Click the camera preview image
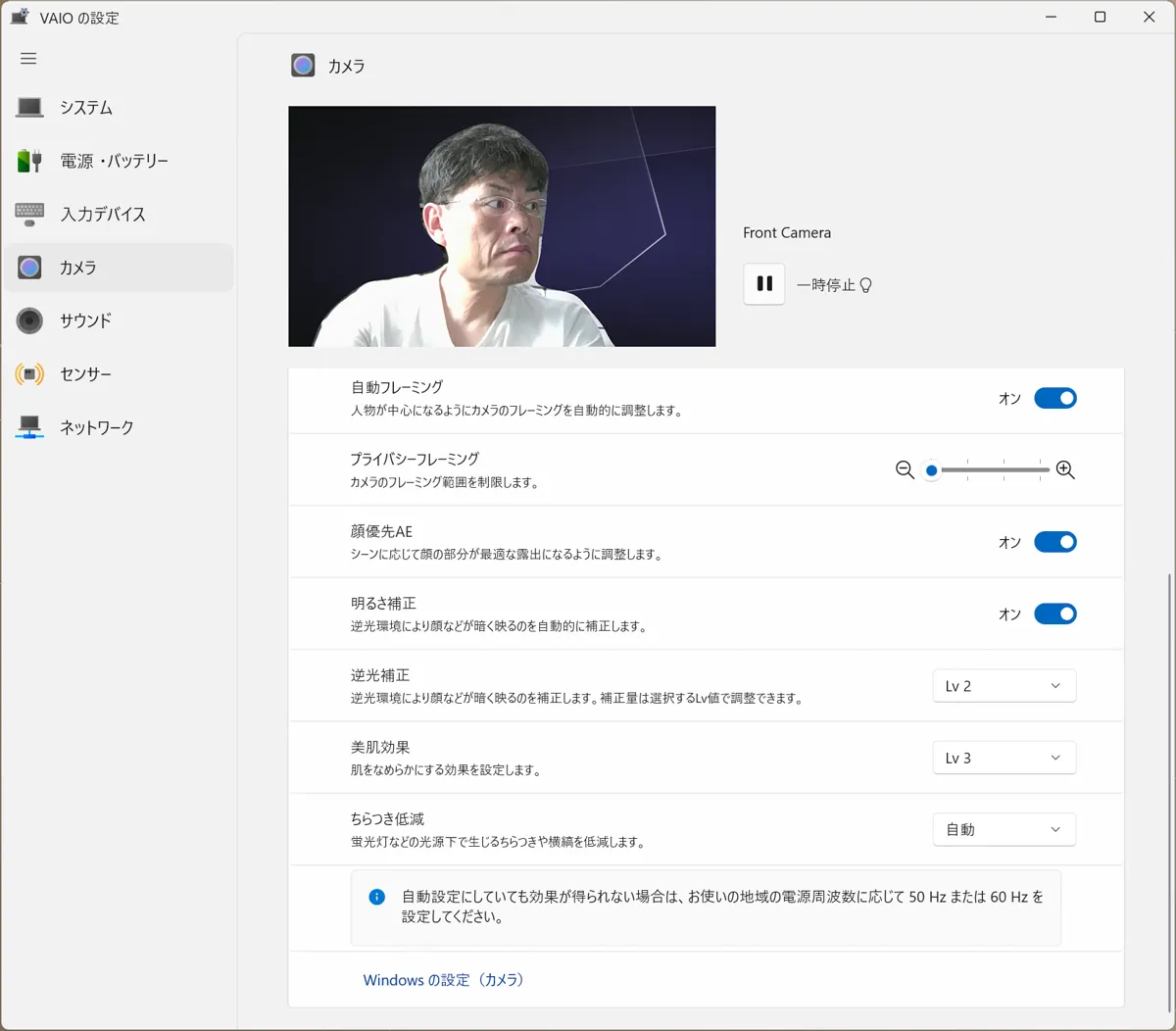 502,226
